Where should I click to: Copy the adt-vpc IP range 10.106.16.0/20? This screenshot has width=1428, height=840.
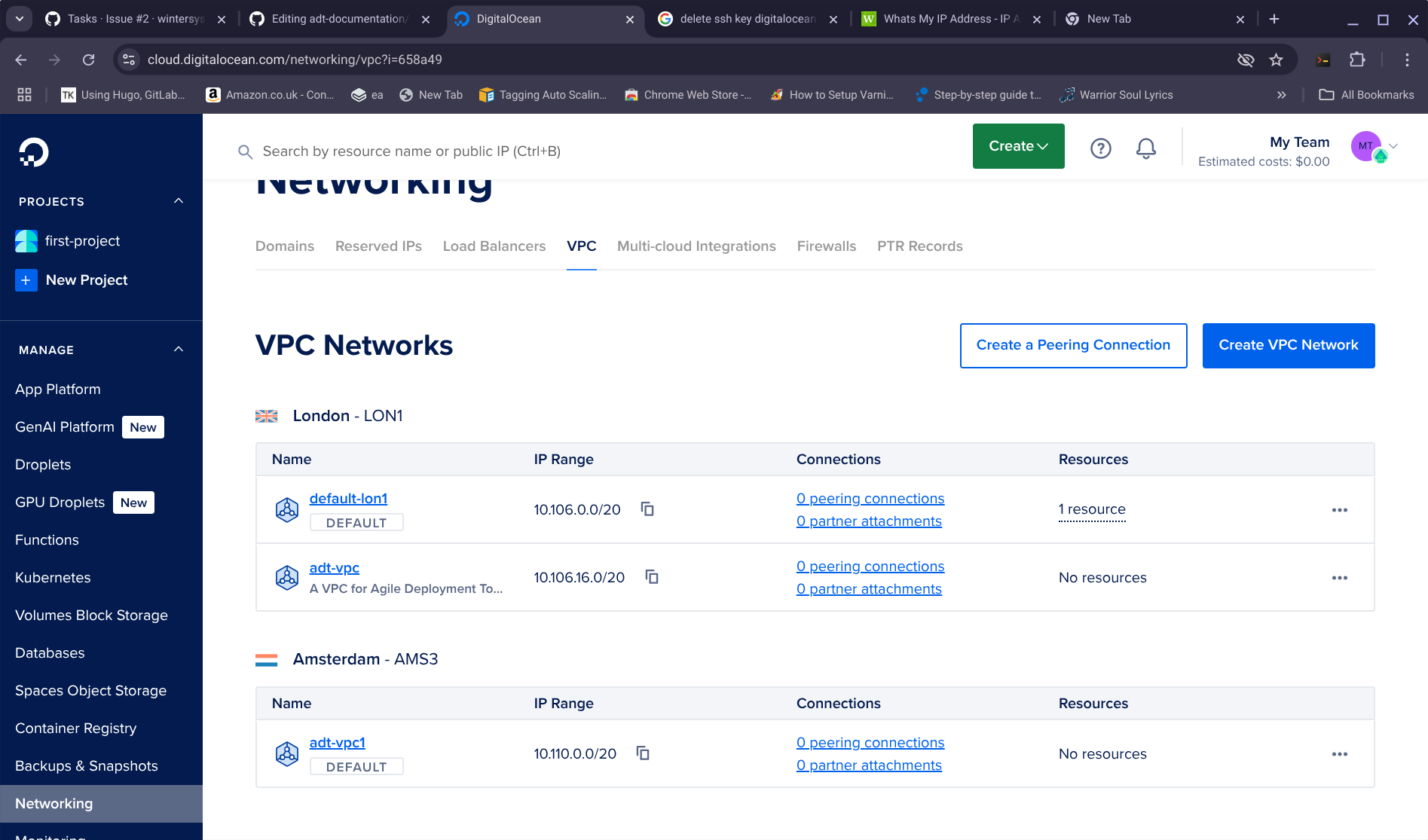[x=652, y=577]
